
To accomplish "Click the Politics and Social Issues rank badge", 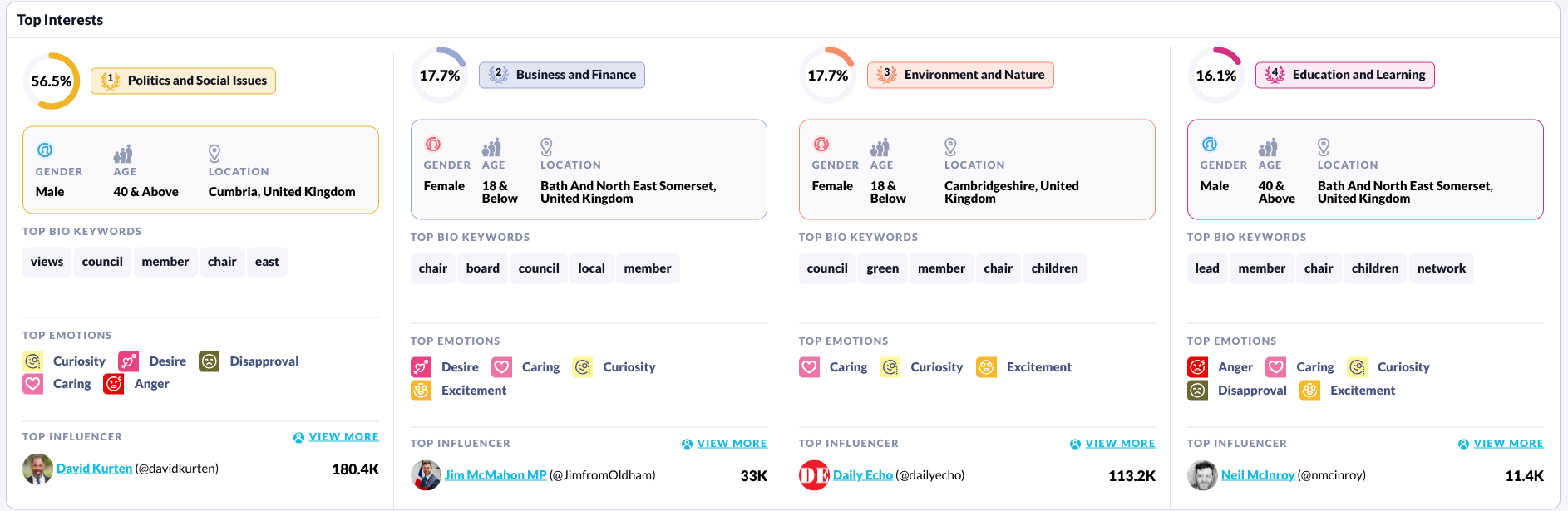I will [110, 81].
